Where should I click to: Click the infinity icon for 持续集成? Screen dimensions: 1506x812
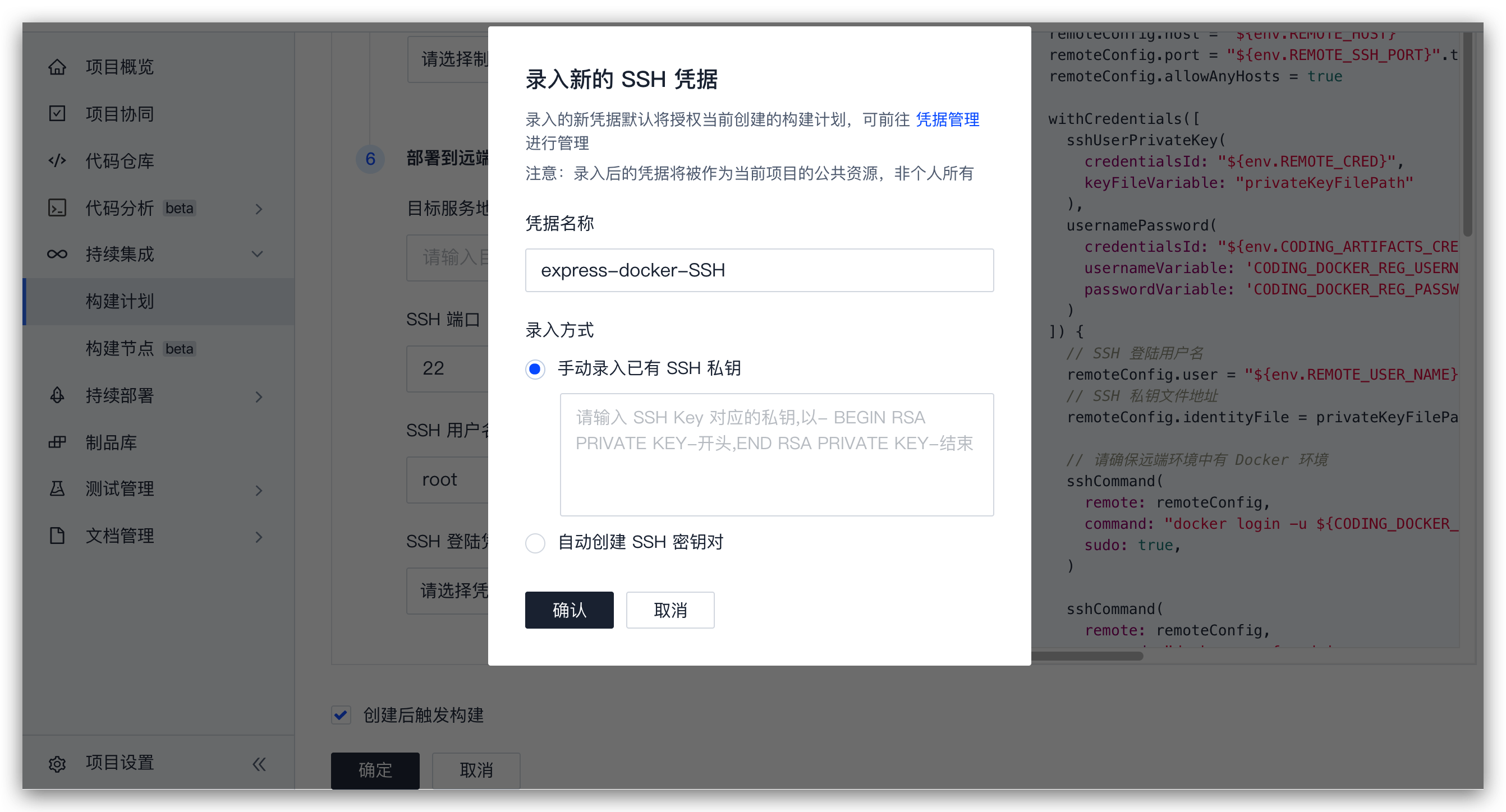coord(57,254)
